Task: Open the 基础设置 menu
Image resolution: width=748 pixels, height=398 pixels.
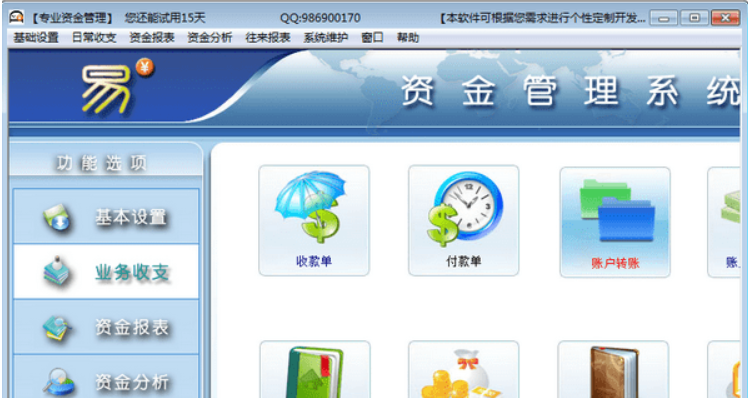Action: (36, 38)
